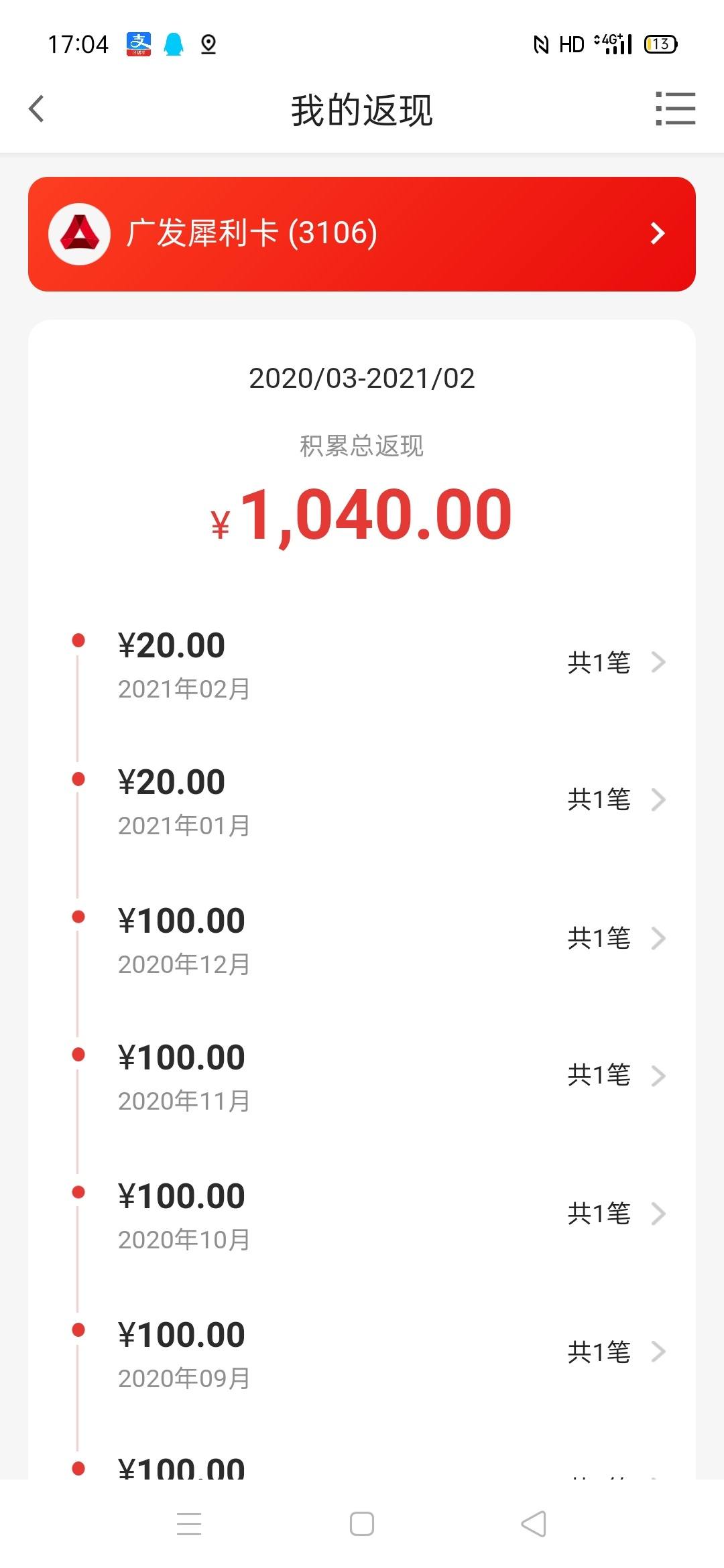Tap the Android home square button
The height and width of the screenshot is (1568, 724).
click(x=362, y=1524)
